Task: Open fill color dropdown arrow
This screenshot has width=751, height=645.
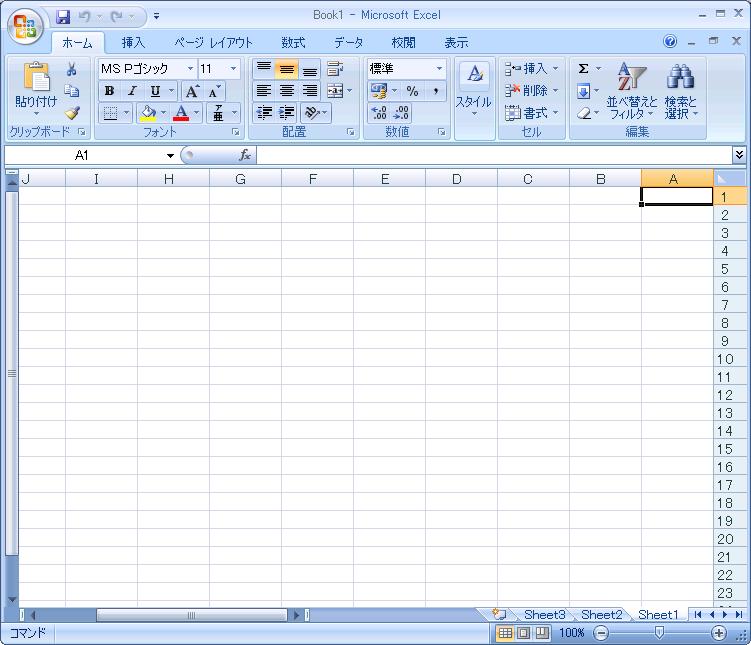Action: coord(163,113)
